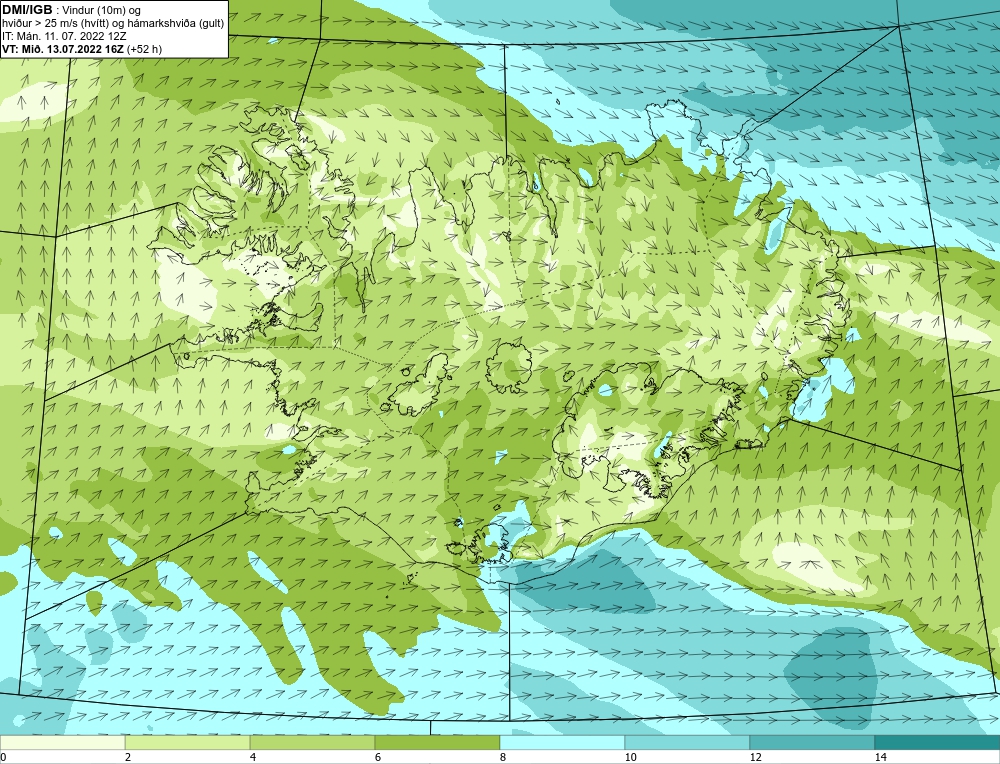
Task: Click the legend label '10'
Action: (x=630, y=757)
